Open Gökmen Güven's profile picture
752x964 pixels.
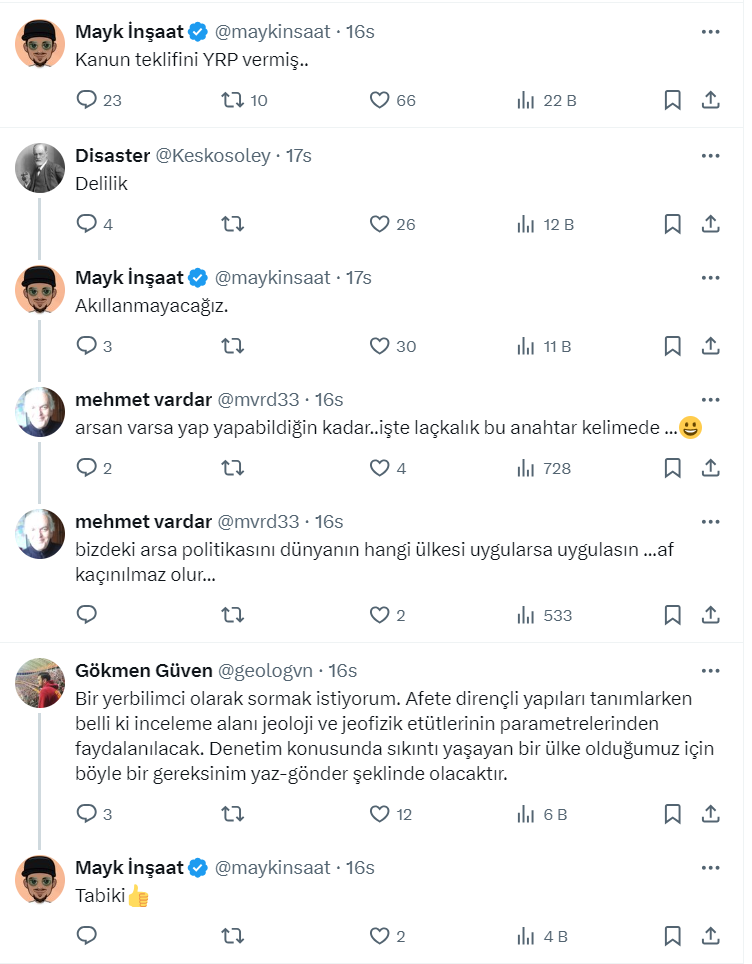click(x=40, y=683)
